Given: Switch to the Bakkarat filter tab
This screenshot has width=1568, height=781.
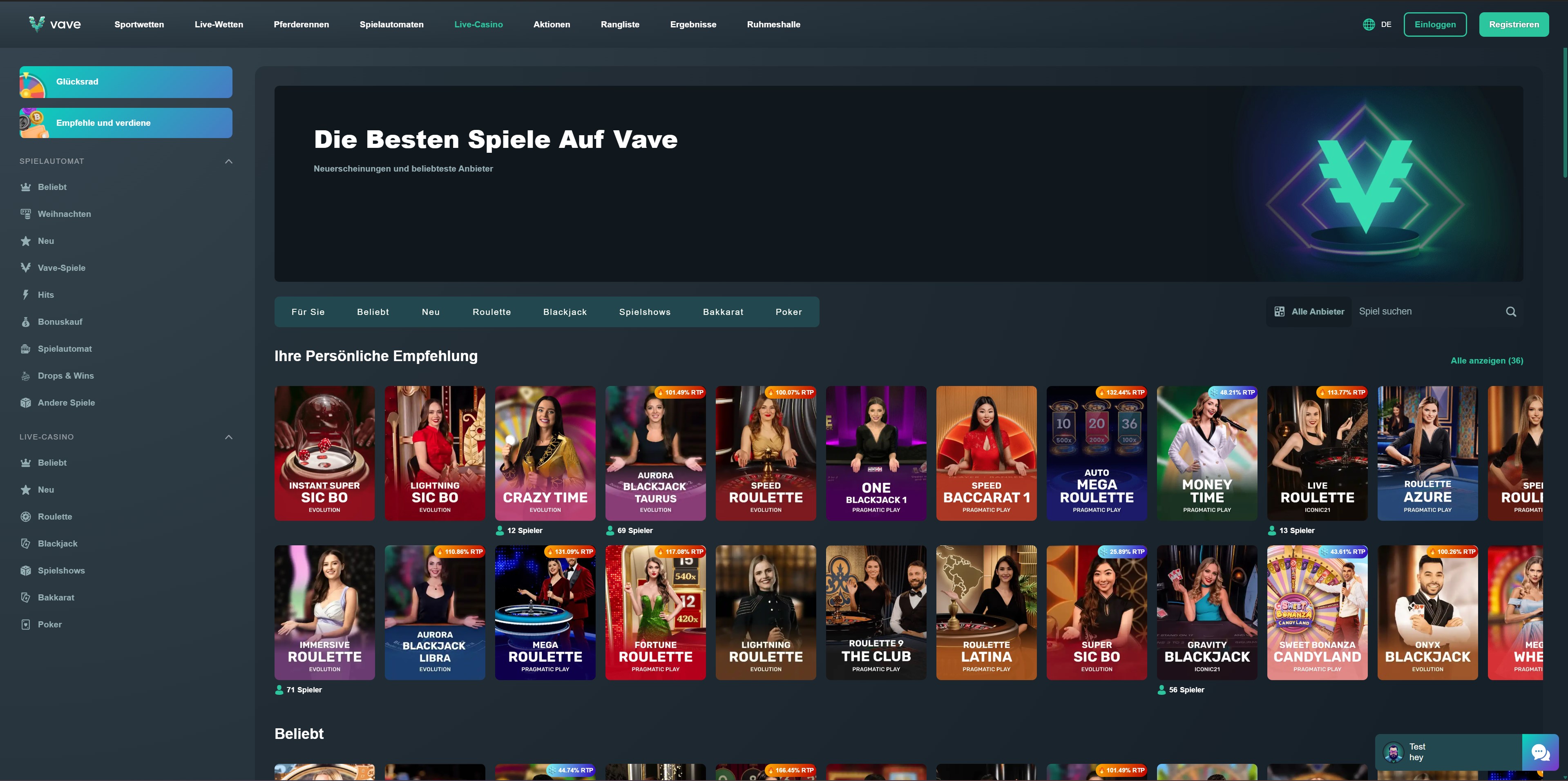Looking at the screenshot, I should [723, 311].
